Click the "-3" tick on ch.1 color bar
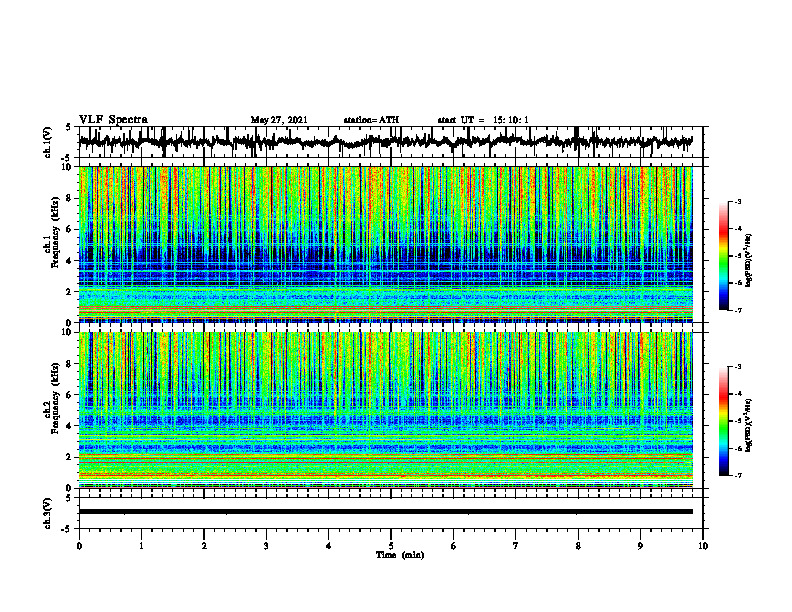 click(x=737, y=201)
